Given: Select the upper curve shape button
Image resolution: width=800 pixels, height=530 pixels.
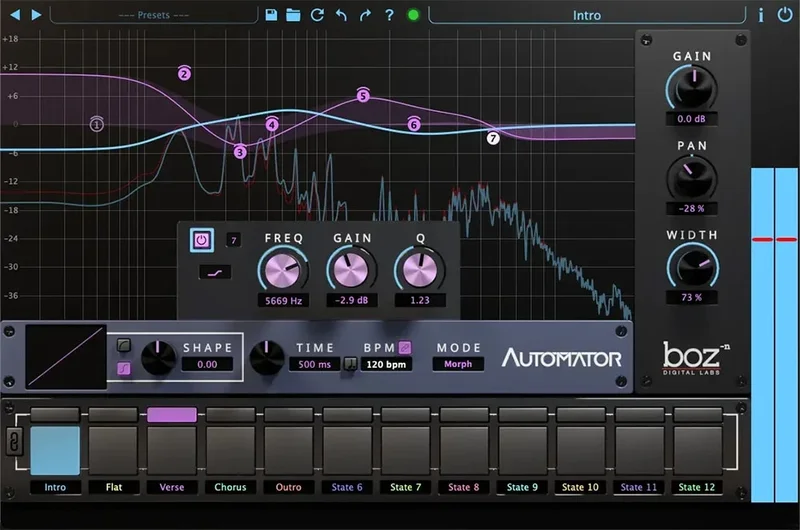Looking at the screenshot, I should click(123, 345).
